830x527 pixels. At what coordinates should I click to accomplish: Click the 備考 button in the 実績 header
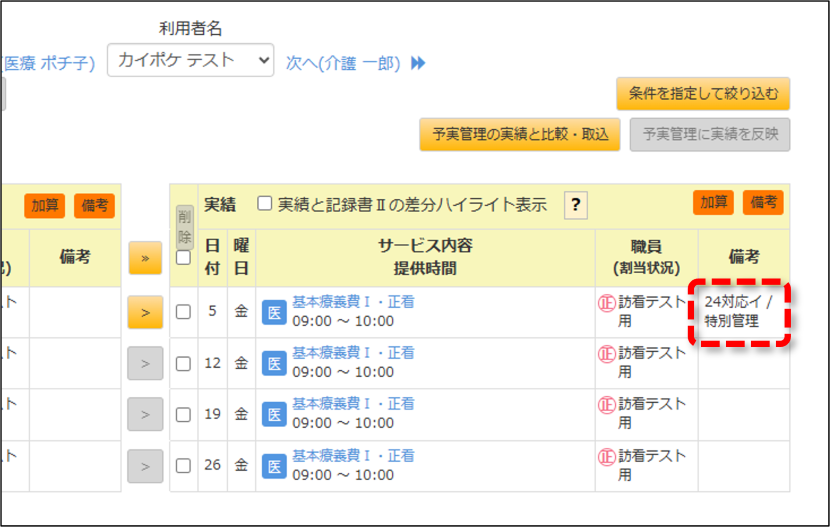point(763,202)
